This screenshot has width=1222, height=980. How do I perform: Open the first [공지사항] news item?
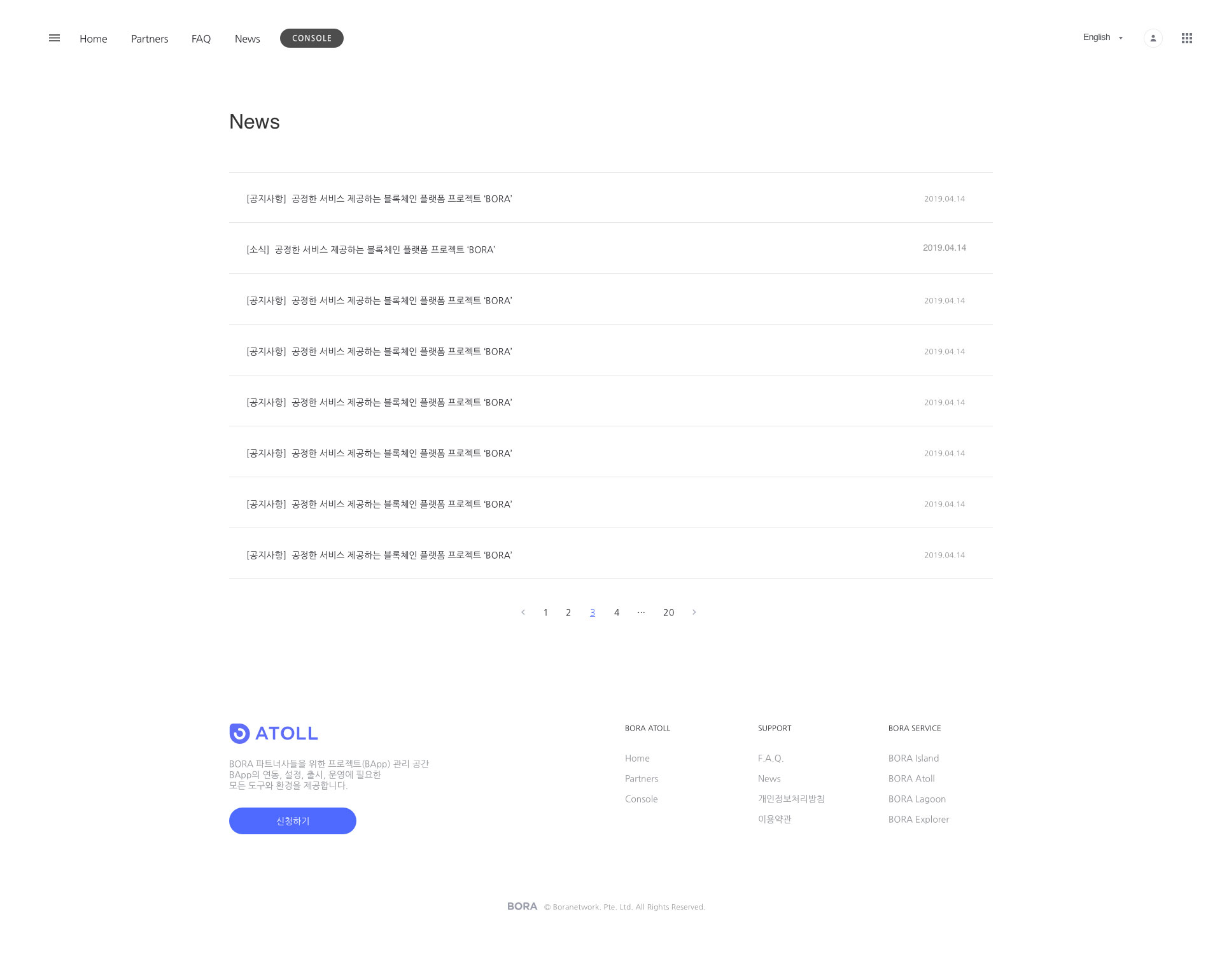pyautogui.click(x=379, y=199)
